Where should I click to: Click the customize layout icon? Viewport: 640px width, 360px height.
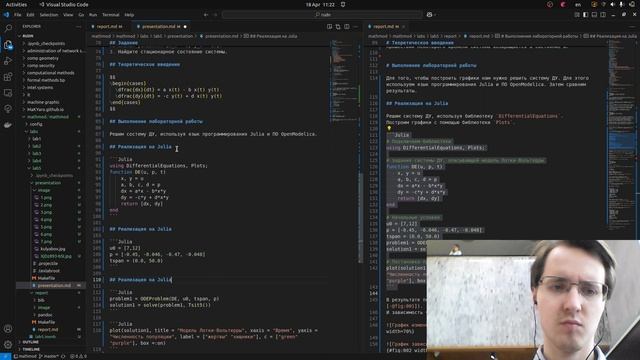577,15
